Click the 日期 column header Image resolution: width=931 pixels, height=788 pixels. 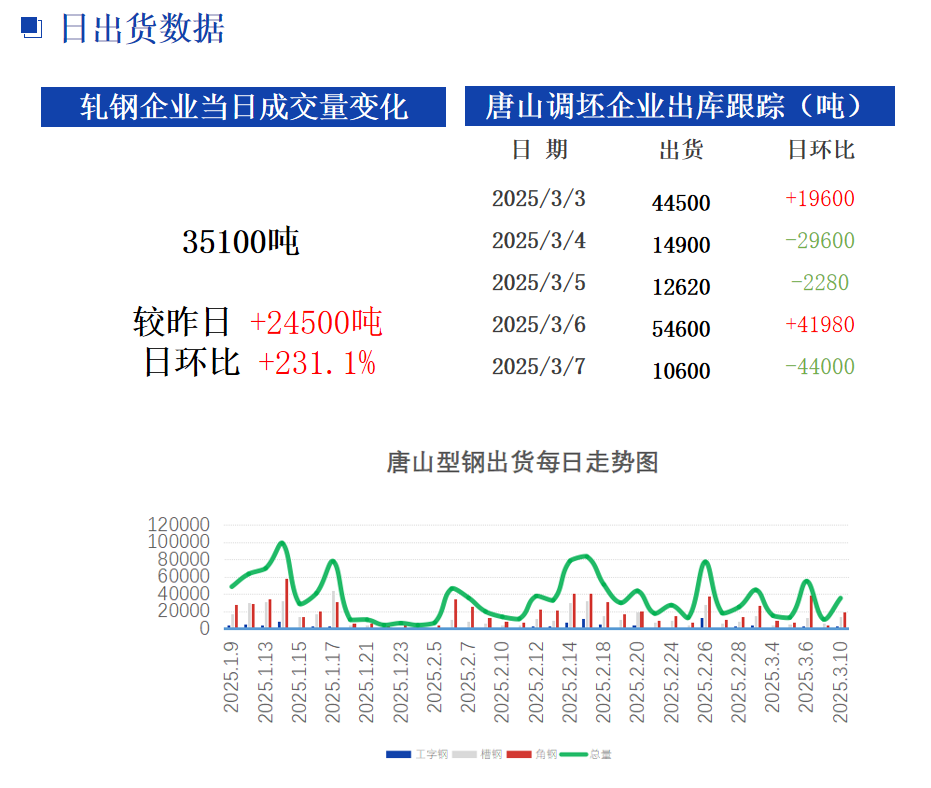click(x=539, y=150)
